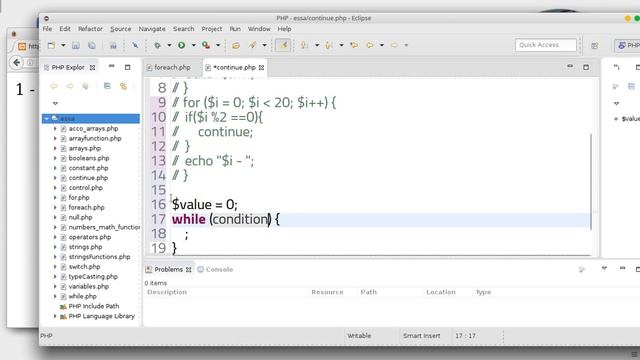The image size is (640, 360).
Task: Open the Back history dropdown arrow
Action: [x=382, y=45]
